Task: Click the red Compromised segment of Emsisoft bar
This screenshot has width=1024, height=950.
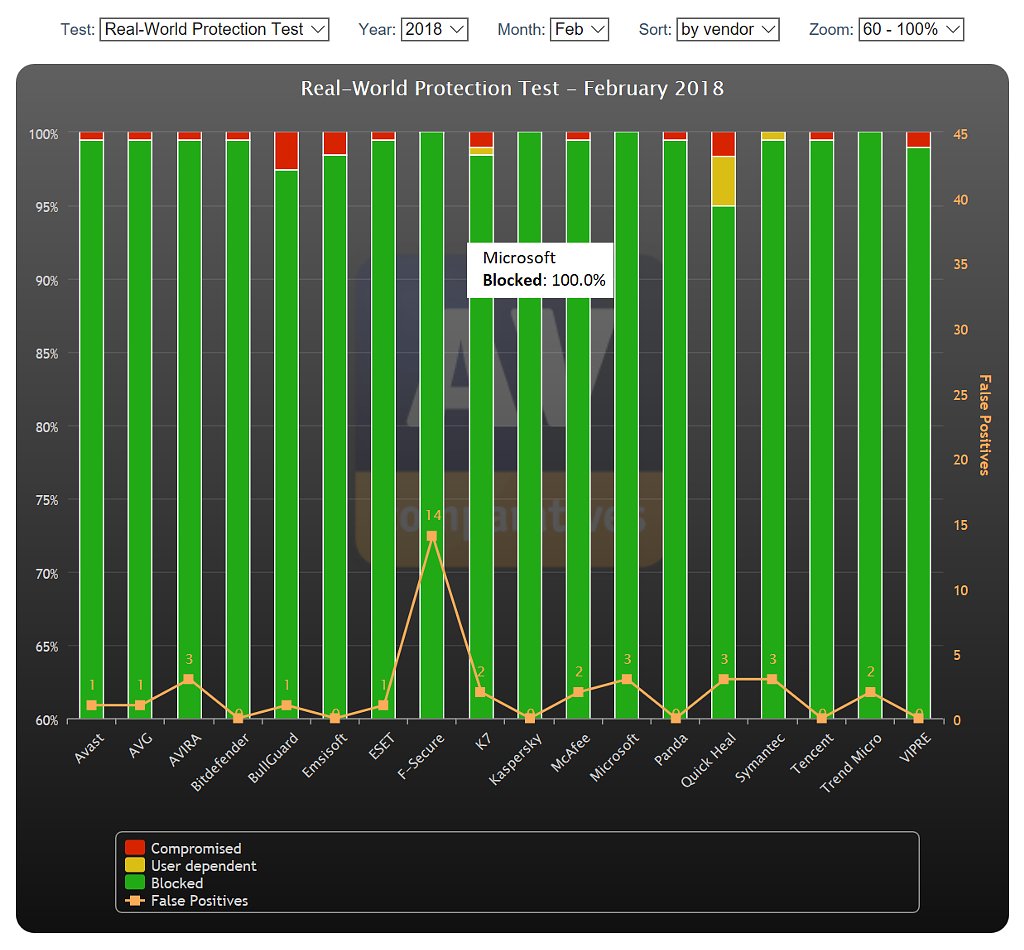Action: 335,144
